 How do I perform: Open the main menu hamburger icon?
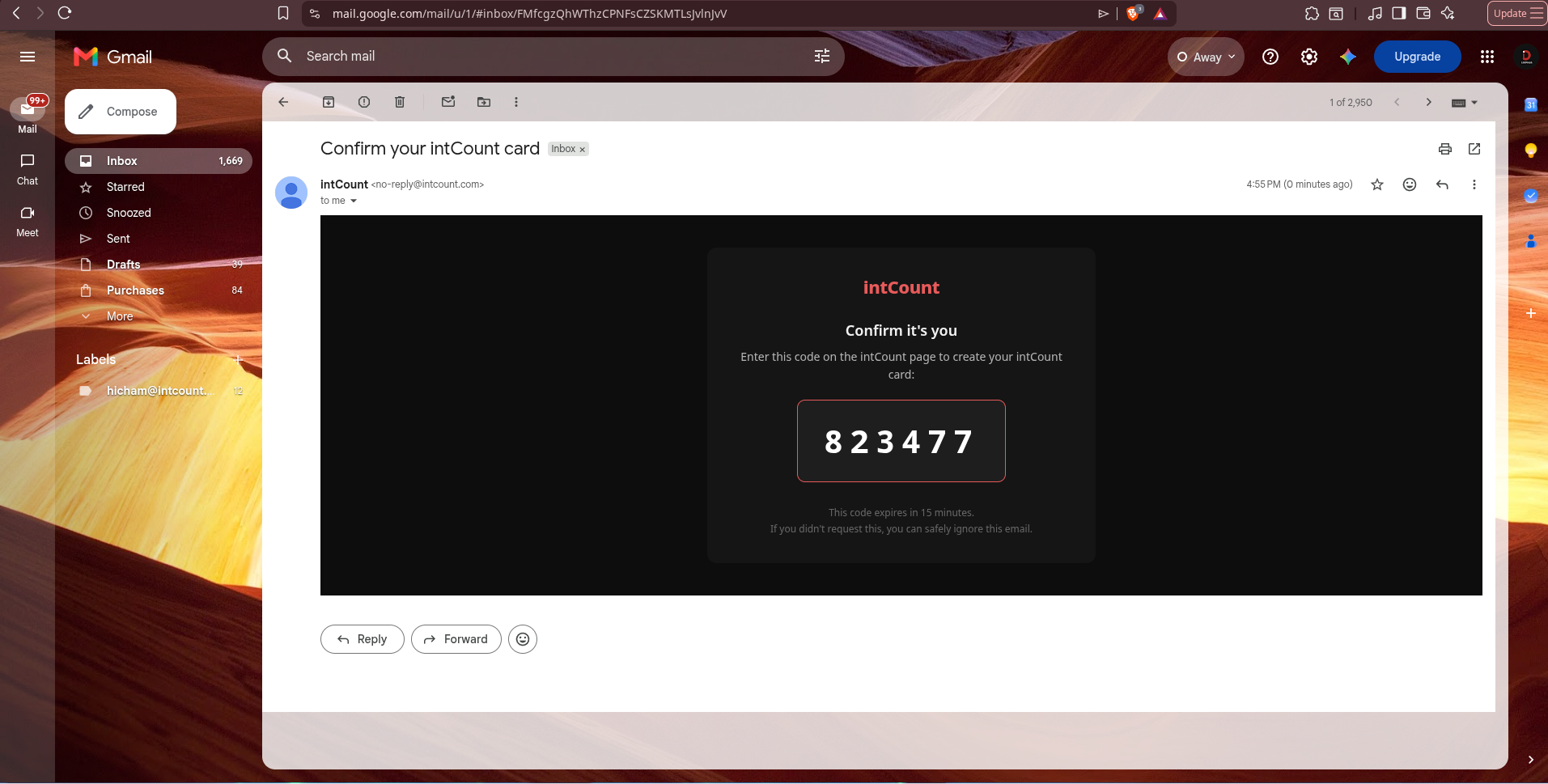pyautogui.click(x=28, y=57)
